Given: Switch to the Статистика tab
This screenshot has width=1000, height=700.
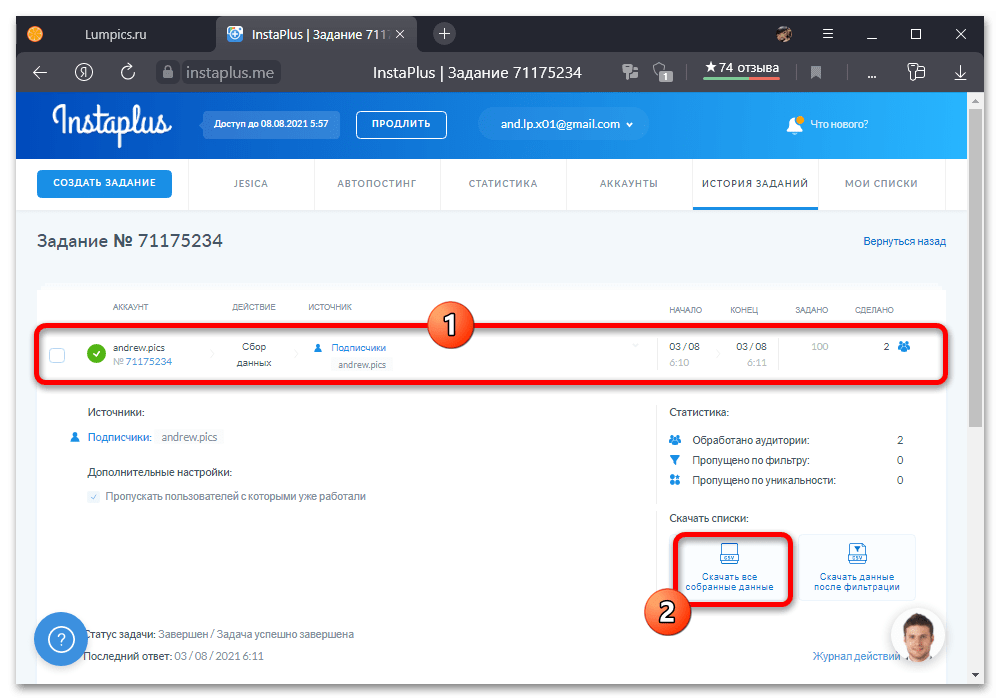Looking at the screenshot, I should click(x=502, y=184).
